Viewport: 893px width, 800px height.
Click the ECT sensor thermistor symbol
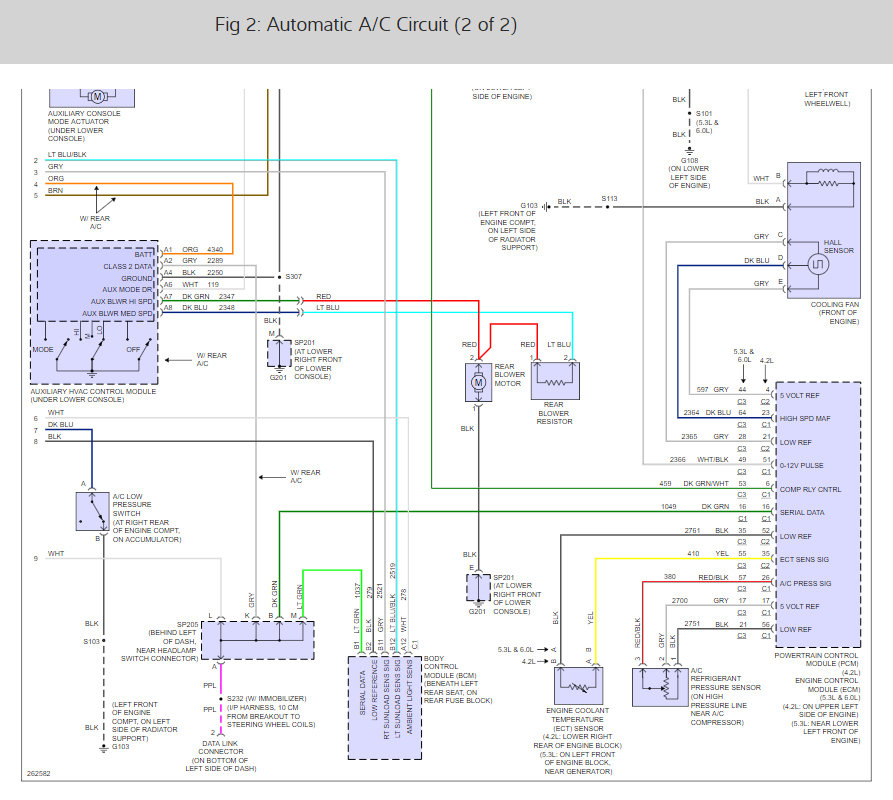coord(579,686)
